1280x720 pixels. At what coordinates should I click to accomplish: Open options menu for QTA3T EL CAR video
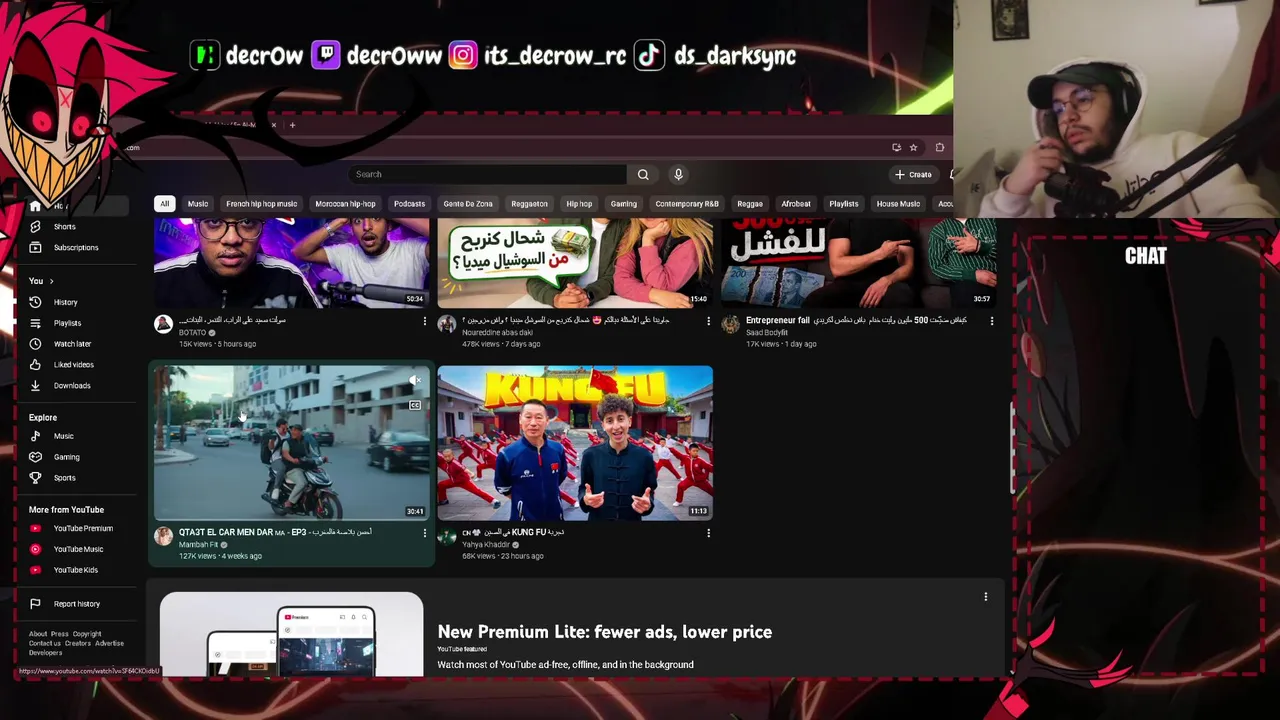tap(424, 533)
